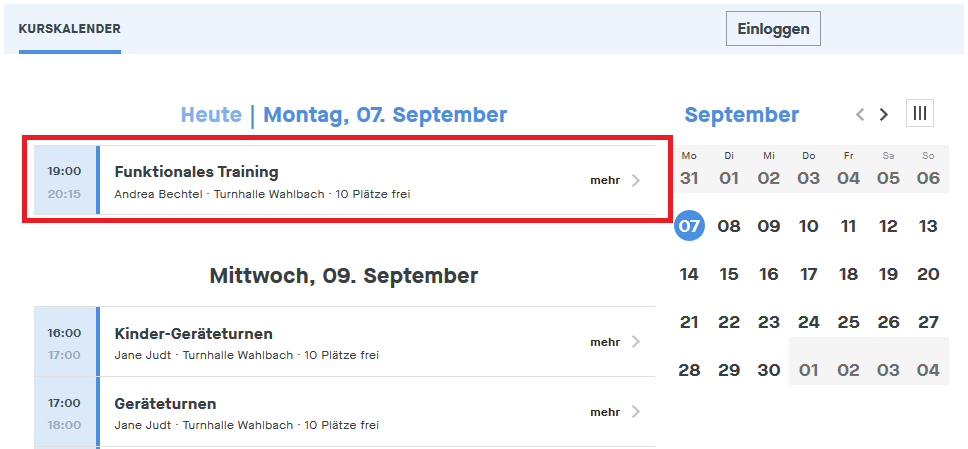Expand Kinder-Geräteturnen chevron arrow
Screen dimensions: 968x449
pyautogui.click(x=636, y=342)
